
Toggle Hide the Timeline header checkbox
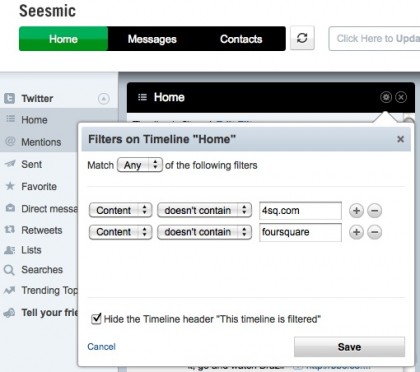(96, 319)
